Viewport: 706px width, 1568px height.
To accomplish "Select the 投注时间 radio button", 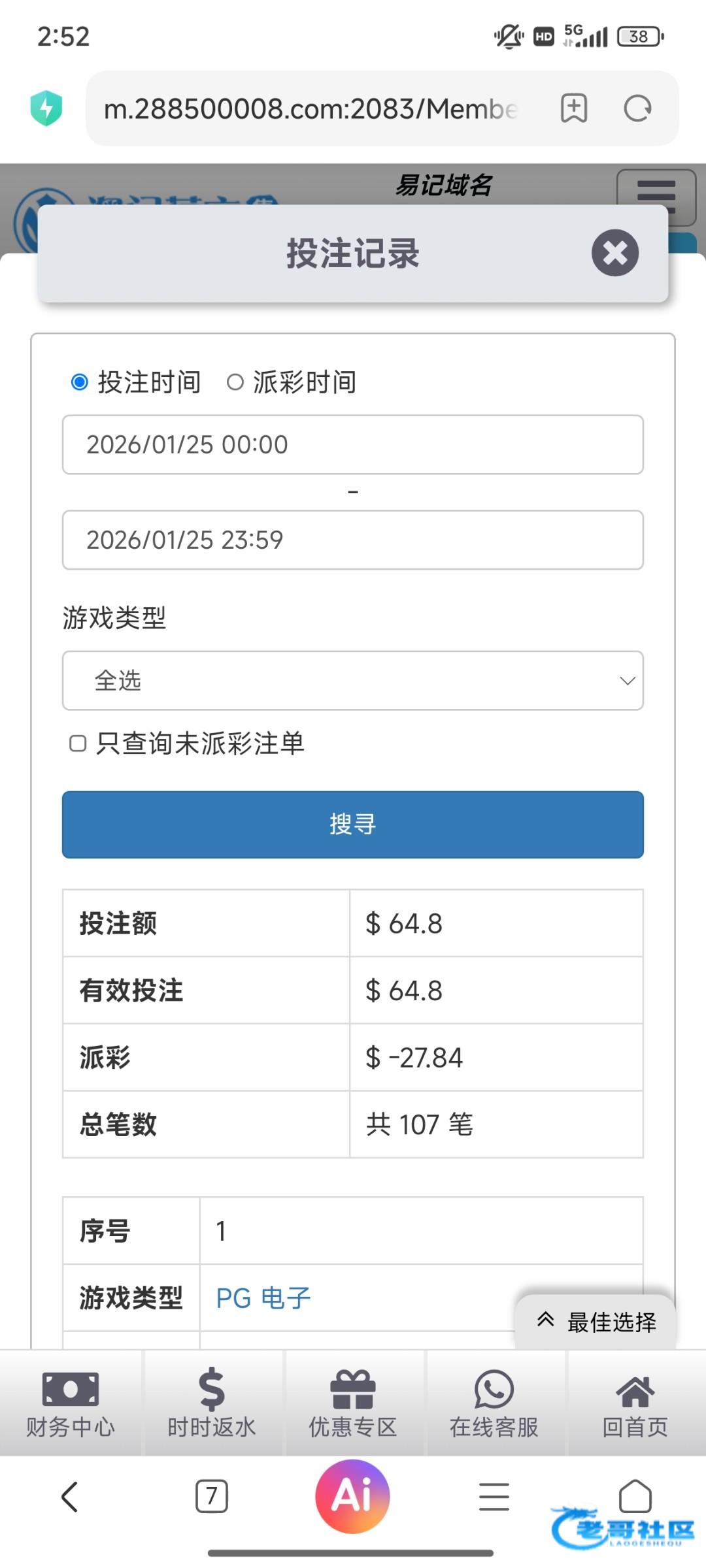I will pyautogui.click(x=80, y=382).
